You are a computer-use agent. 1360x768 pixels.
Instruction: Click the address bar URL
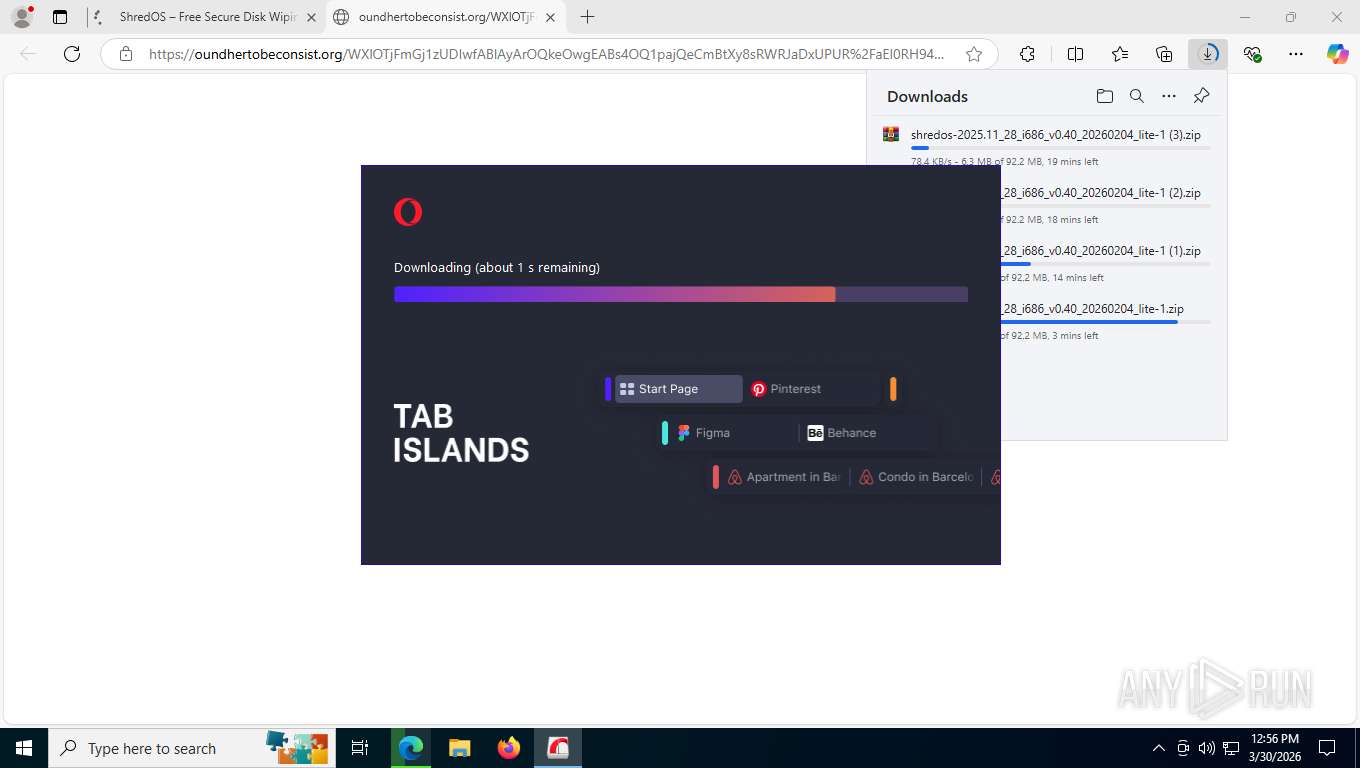pyautogui.click(x=546, y=54)
